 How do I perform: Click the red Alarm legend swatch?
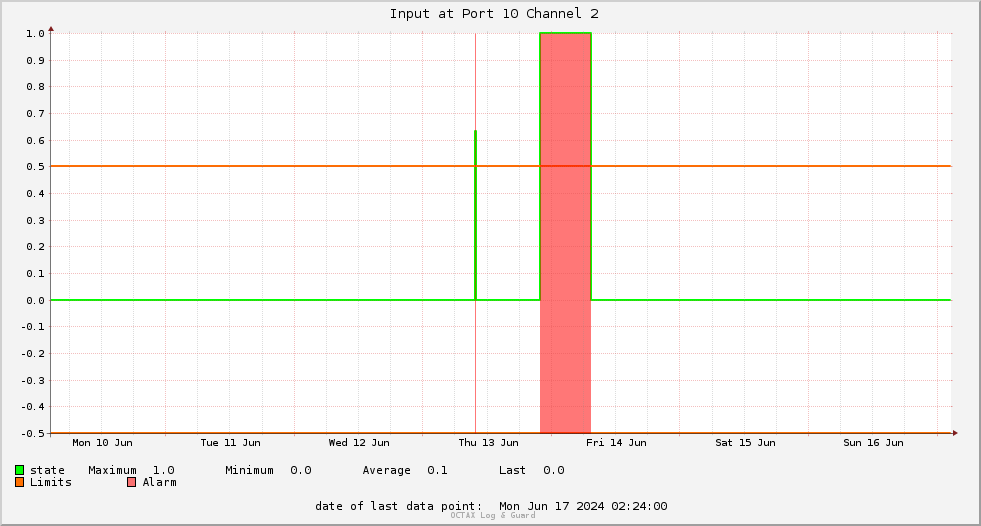coord(131,482)
